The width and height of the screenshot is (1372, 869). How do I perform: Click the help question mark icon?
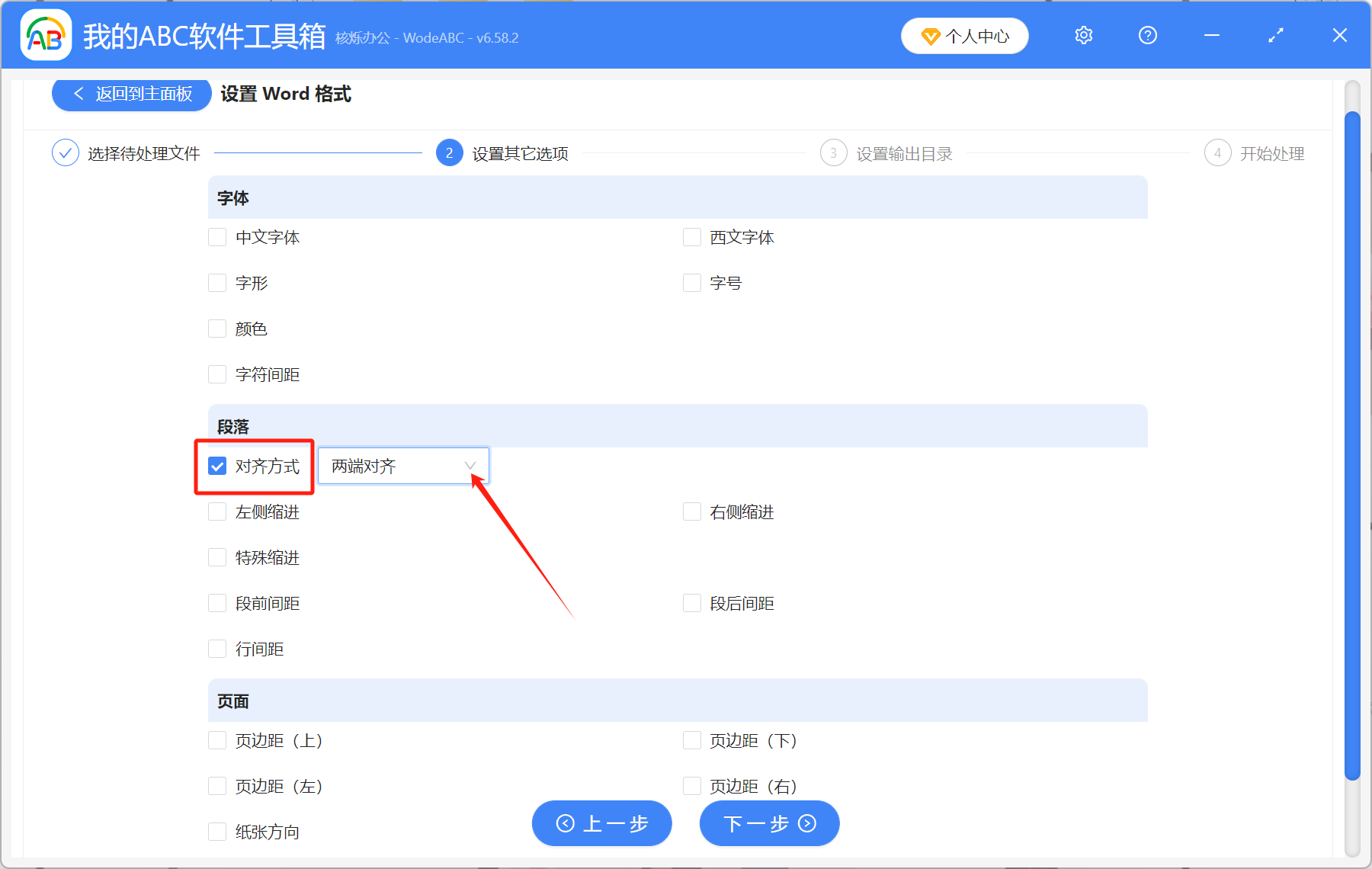(x=1147, y=35)
